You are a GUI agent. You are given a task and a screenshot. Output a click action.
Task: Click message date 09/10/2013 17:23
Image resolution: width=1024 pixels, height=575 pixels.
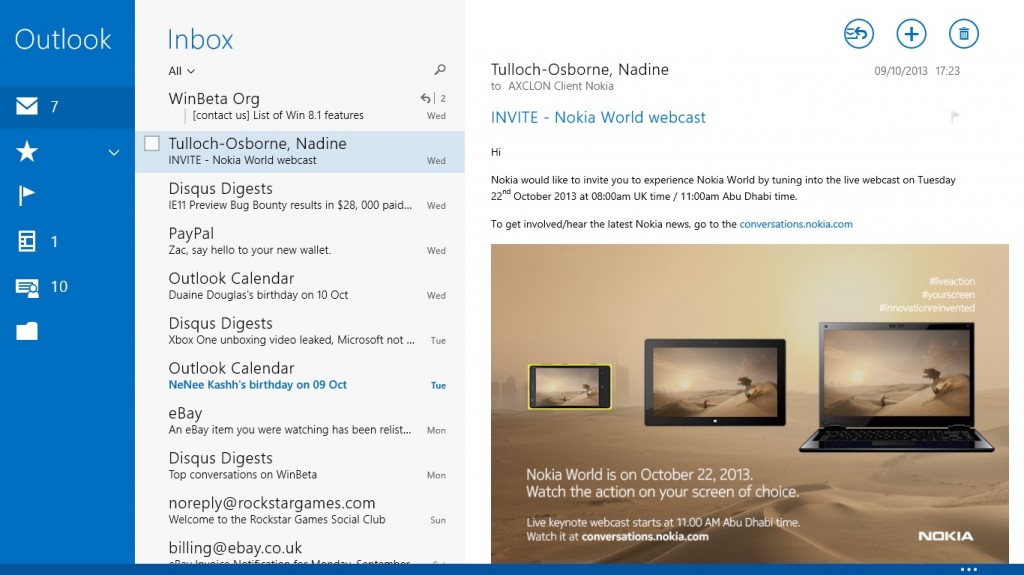click(x=917, y=71)
